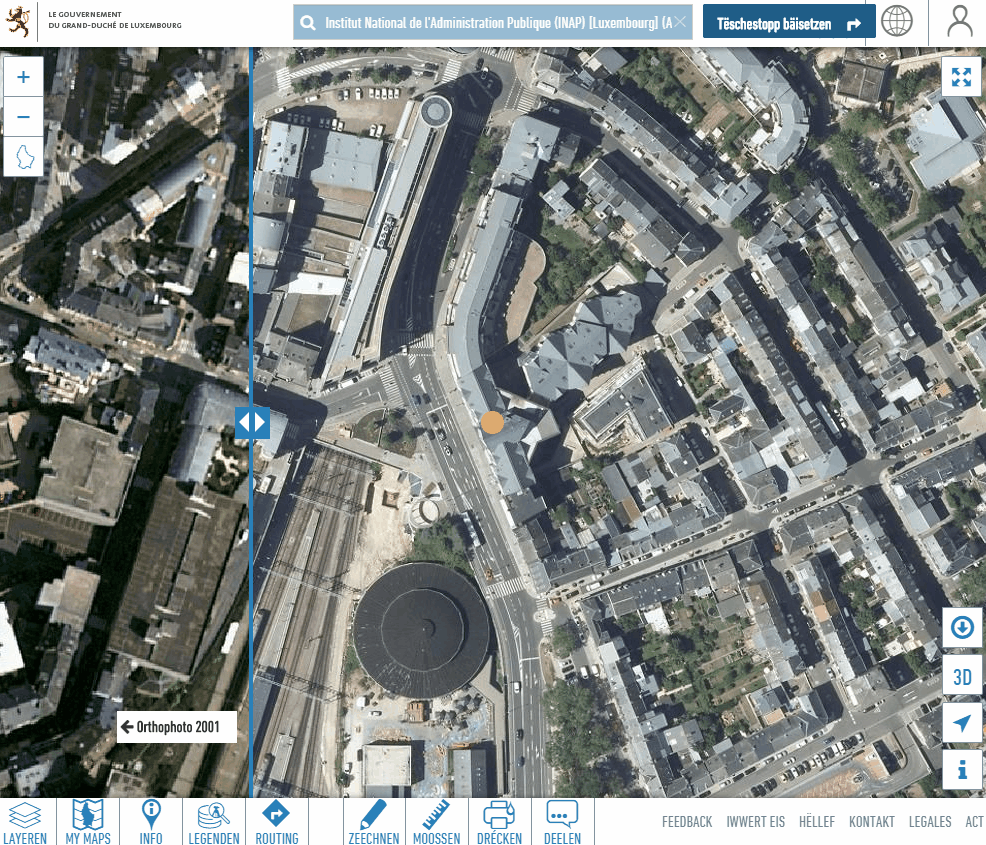986x845 pixels.
Task: Click the download circle arrow icon
Action: click(962, 628)
